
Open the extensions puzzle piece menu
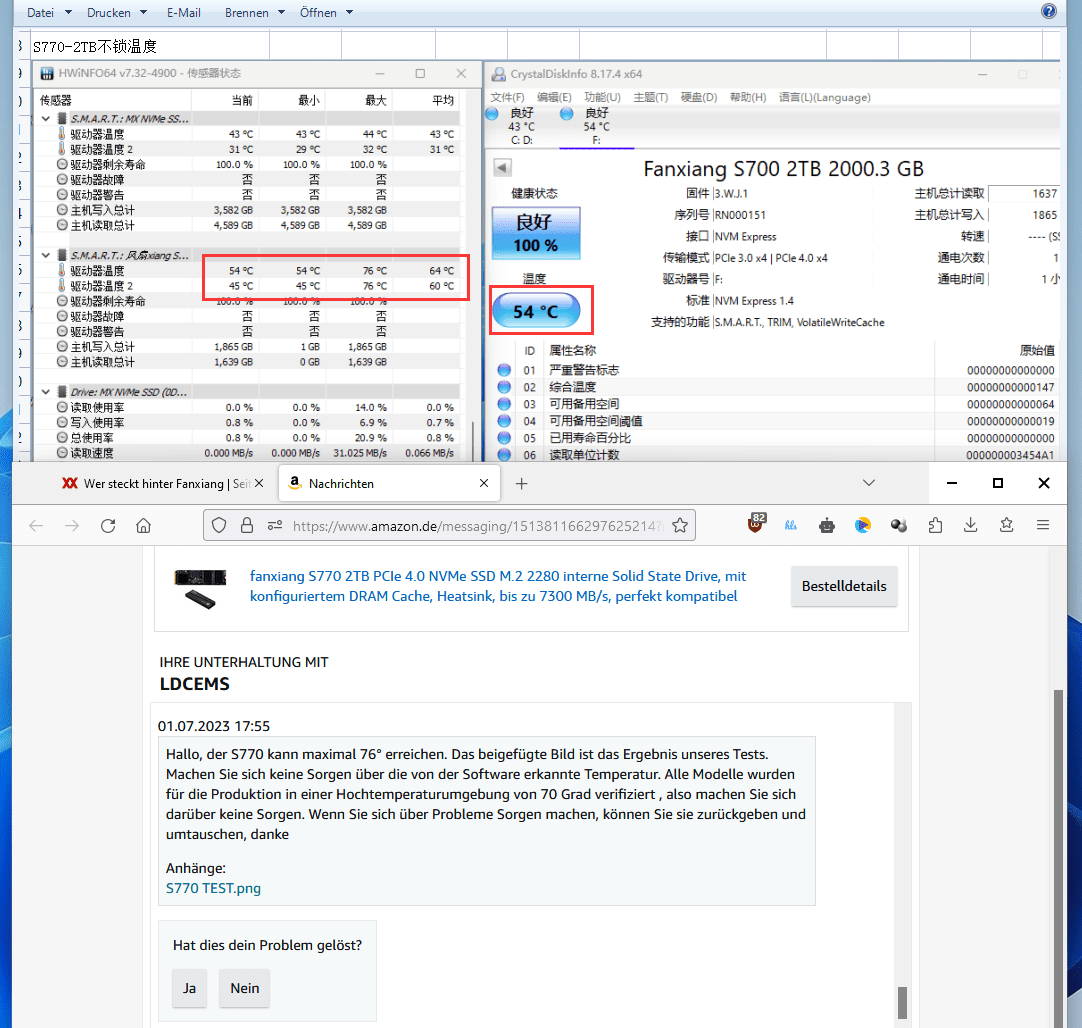935,526
